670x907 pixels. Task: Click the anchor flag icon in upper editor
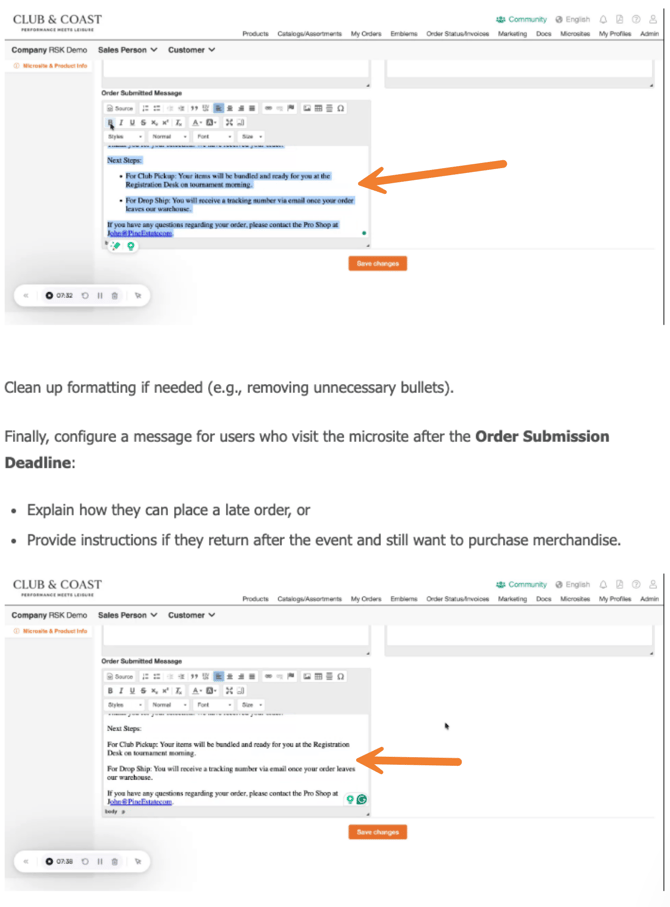(x=291, y=107)
